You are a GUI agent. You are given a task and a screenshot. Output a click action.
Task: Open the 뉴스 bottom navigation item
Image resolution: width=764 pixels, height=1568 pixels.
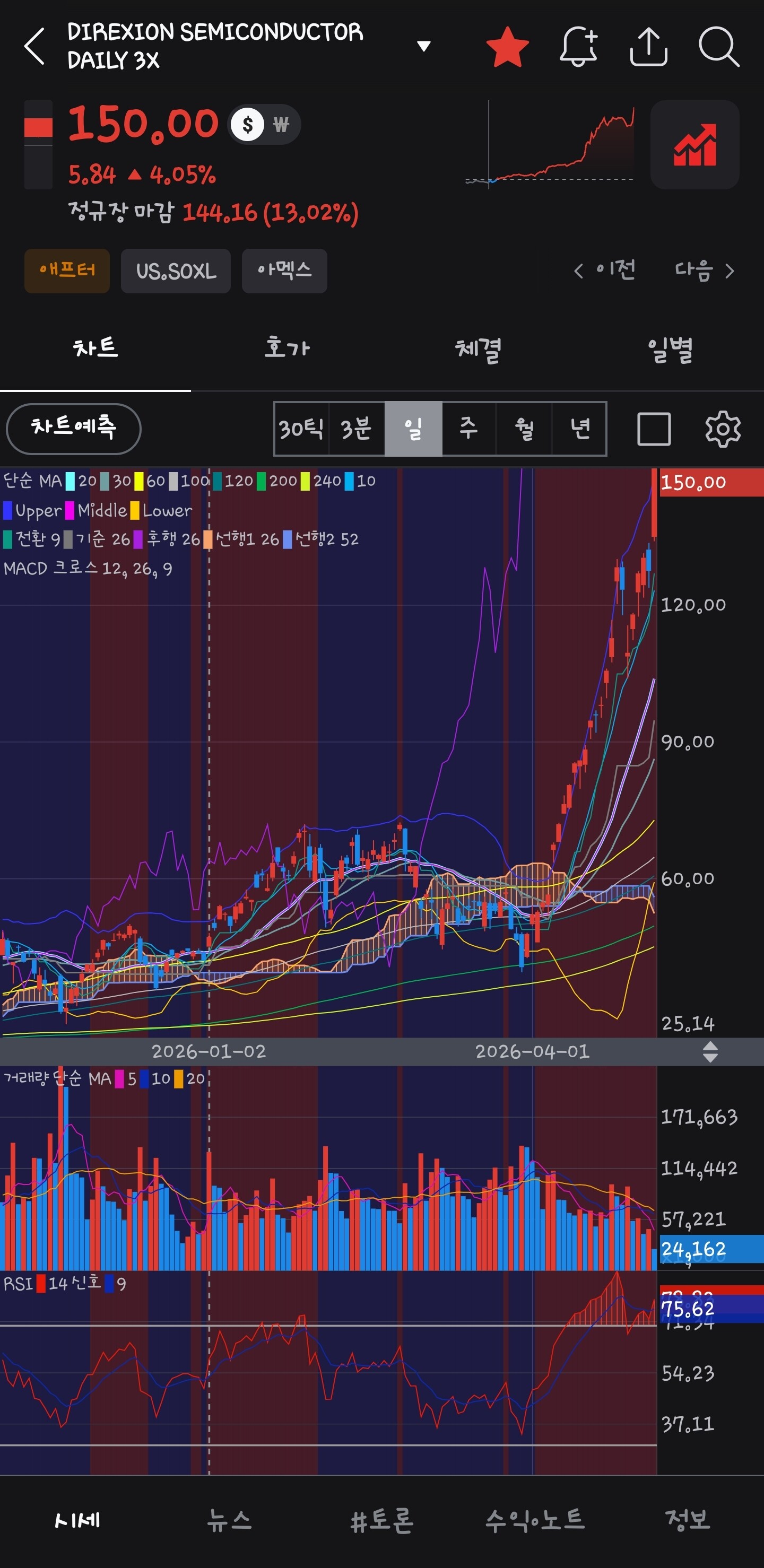(229, 1520)
